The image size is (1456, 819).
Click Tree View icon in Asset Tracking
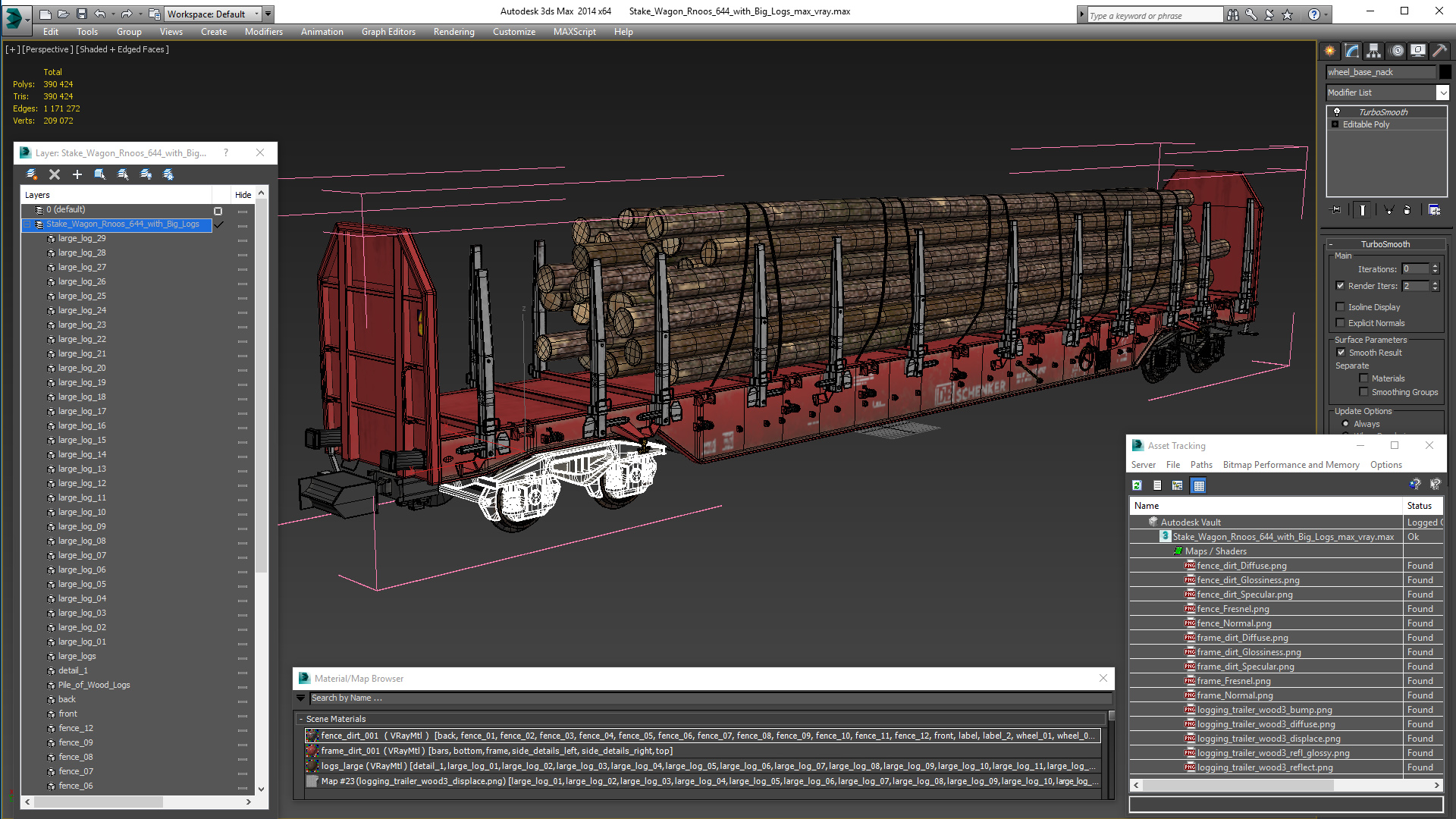pyautogui.click(x=1178, y=485)
